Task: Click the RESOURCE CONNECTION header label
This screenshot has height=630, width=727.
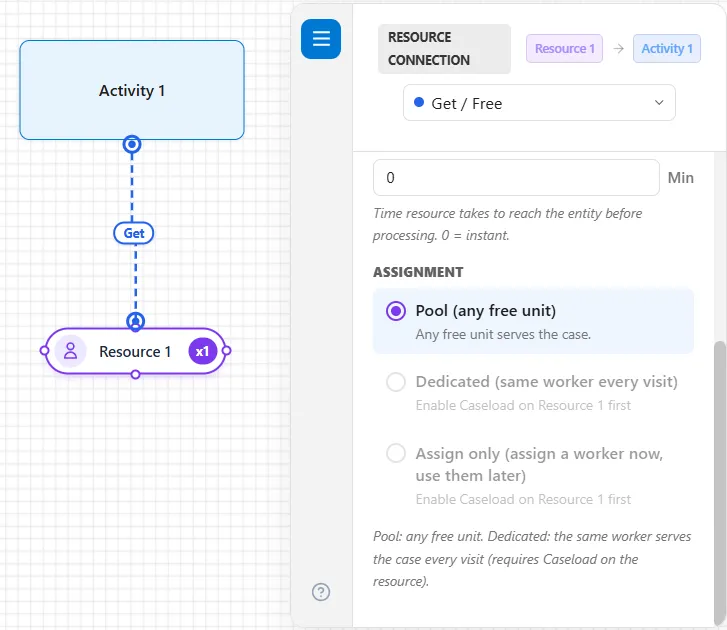Action: (x=444, y=49)
